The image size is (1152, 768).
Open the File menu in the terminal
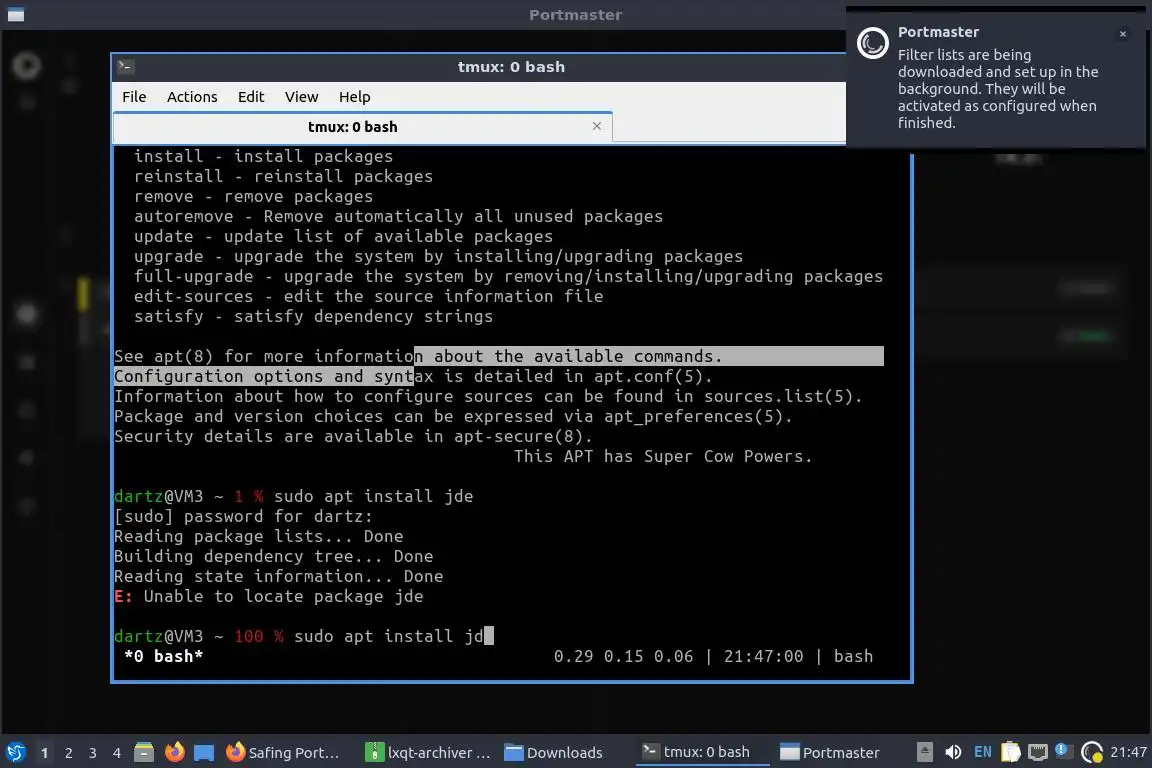click(134, 97)
